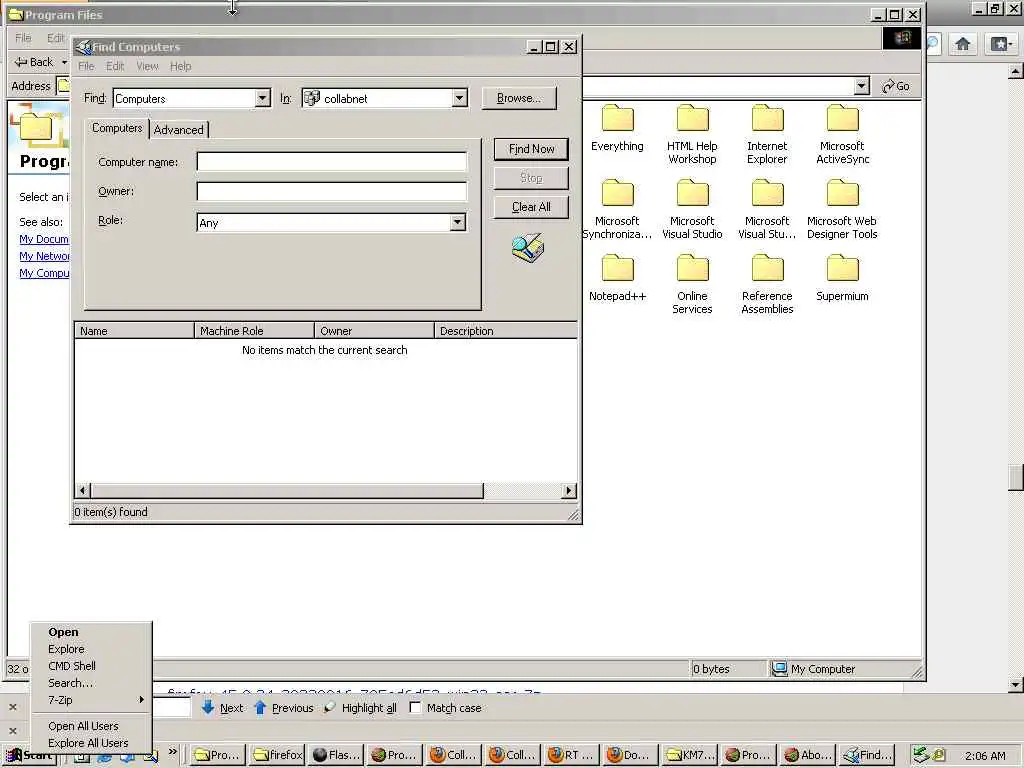Open the Microsoft ActiveSync folder
Screen dimensions: 1024x768
coord(842,135)
